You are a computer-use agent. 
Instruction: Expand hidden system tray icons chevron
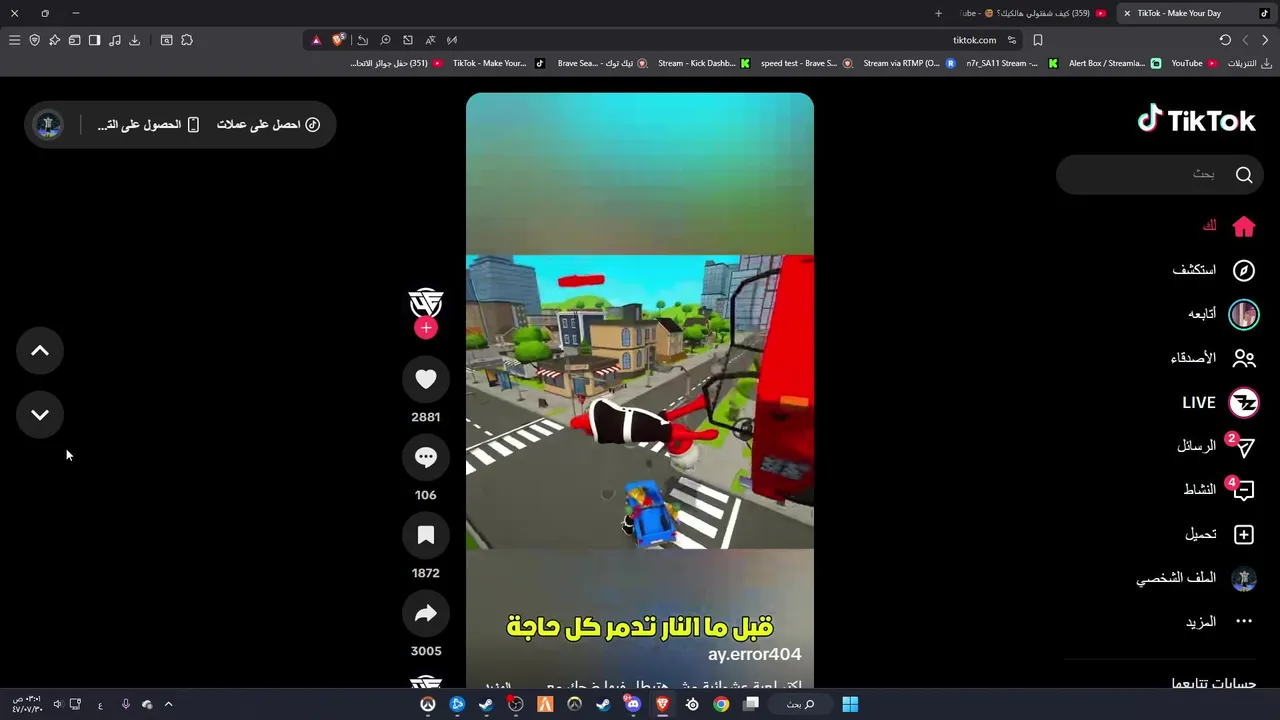click(168, 704)
